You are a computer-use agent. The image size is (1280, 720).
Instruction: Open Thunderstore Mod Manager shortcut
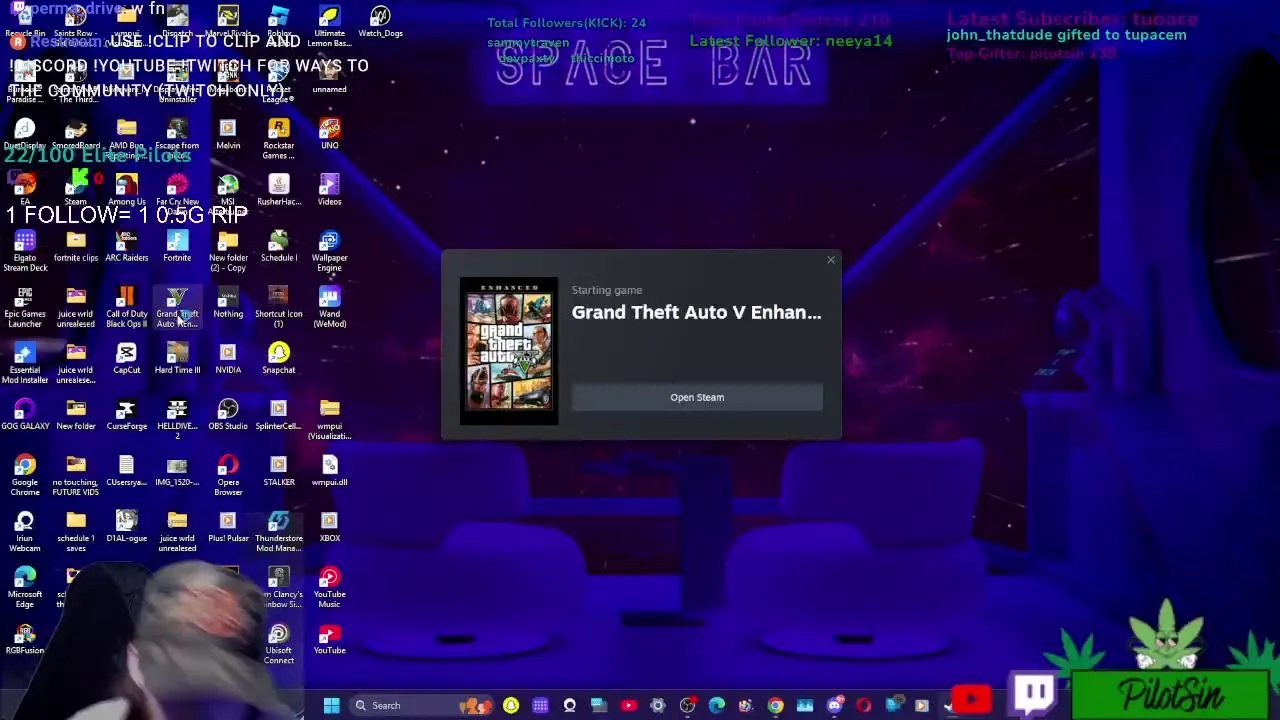coord(279,530)
